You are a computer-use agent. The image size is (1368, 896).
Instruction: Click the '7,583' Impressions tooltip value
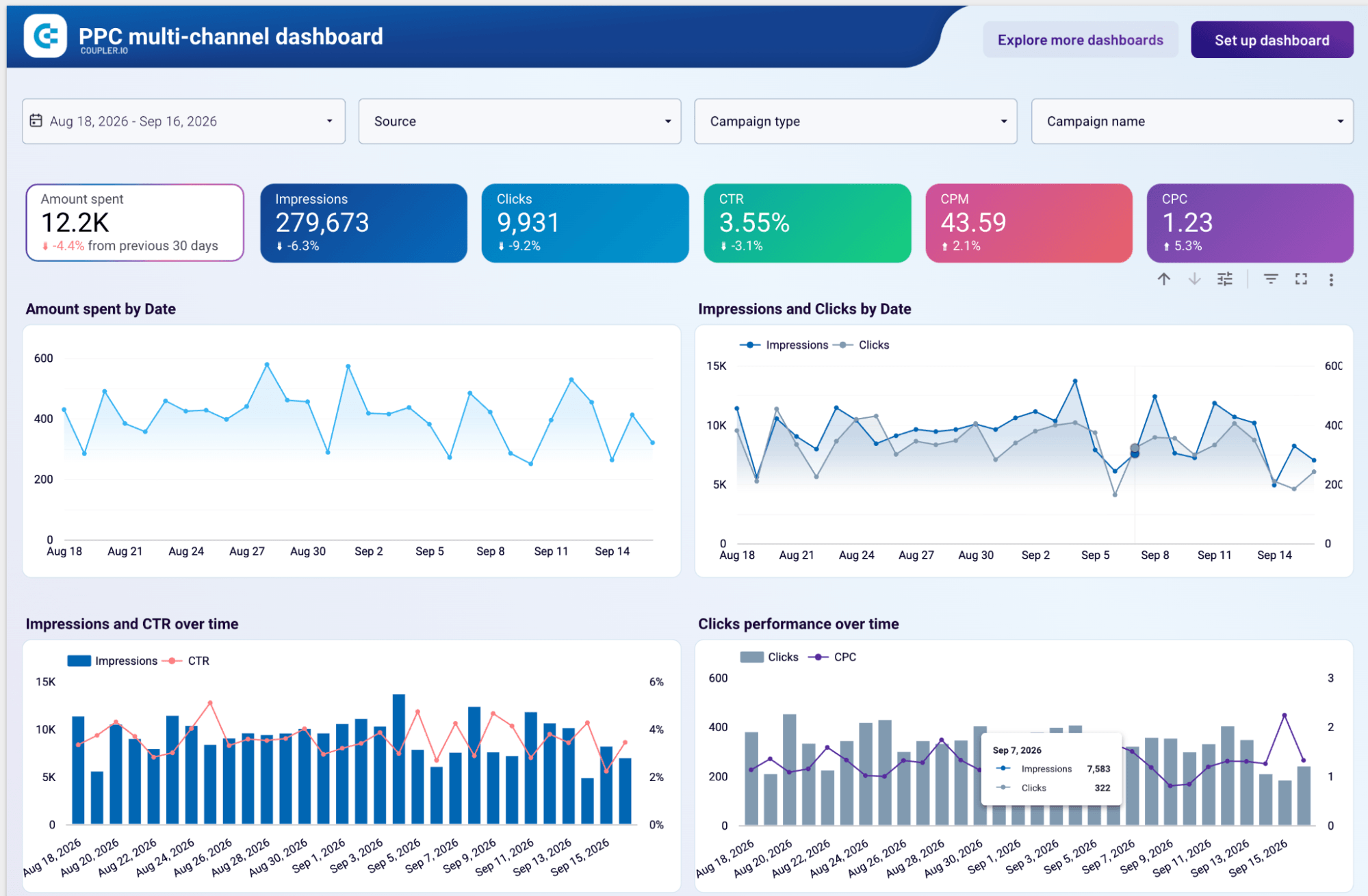point(1098,769)
